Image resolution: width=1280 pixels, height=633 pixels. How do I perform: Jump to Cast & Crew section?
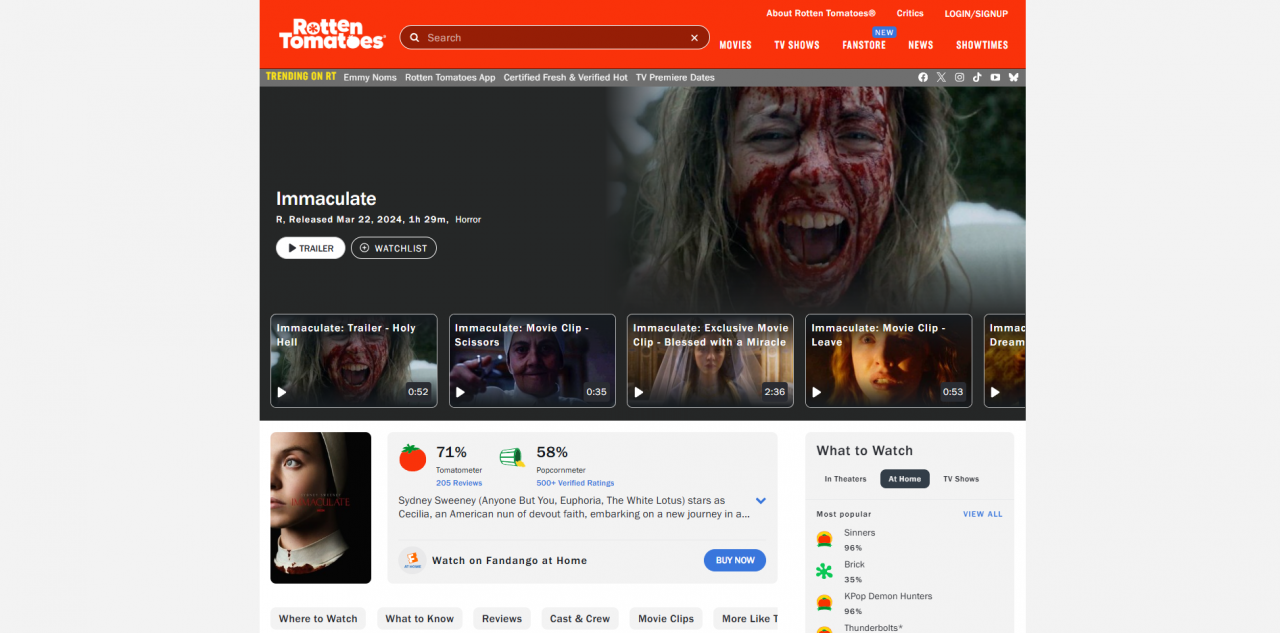(580, 619)
